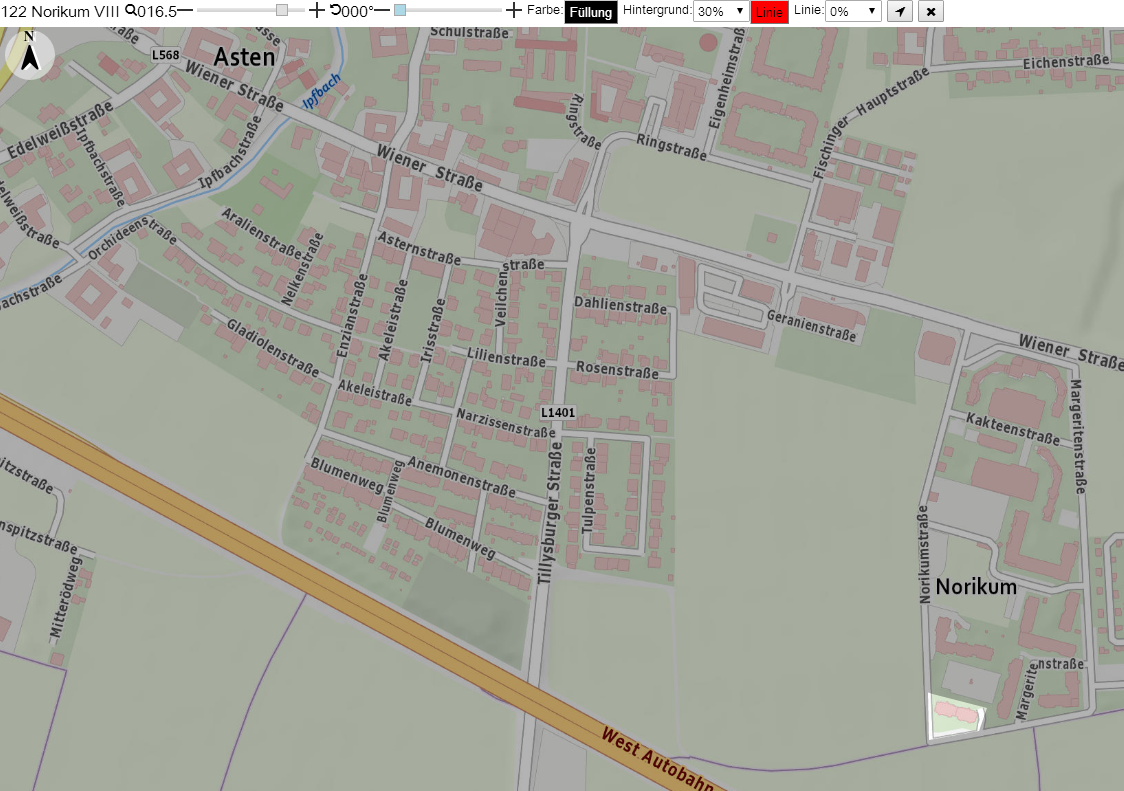The image size is (1124, 791).
Task: Click the red Linie color button
Action: tap(769, 12)
